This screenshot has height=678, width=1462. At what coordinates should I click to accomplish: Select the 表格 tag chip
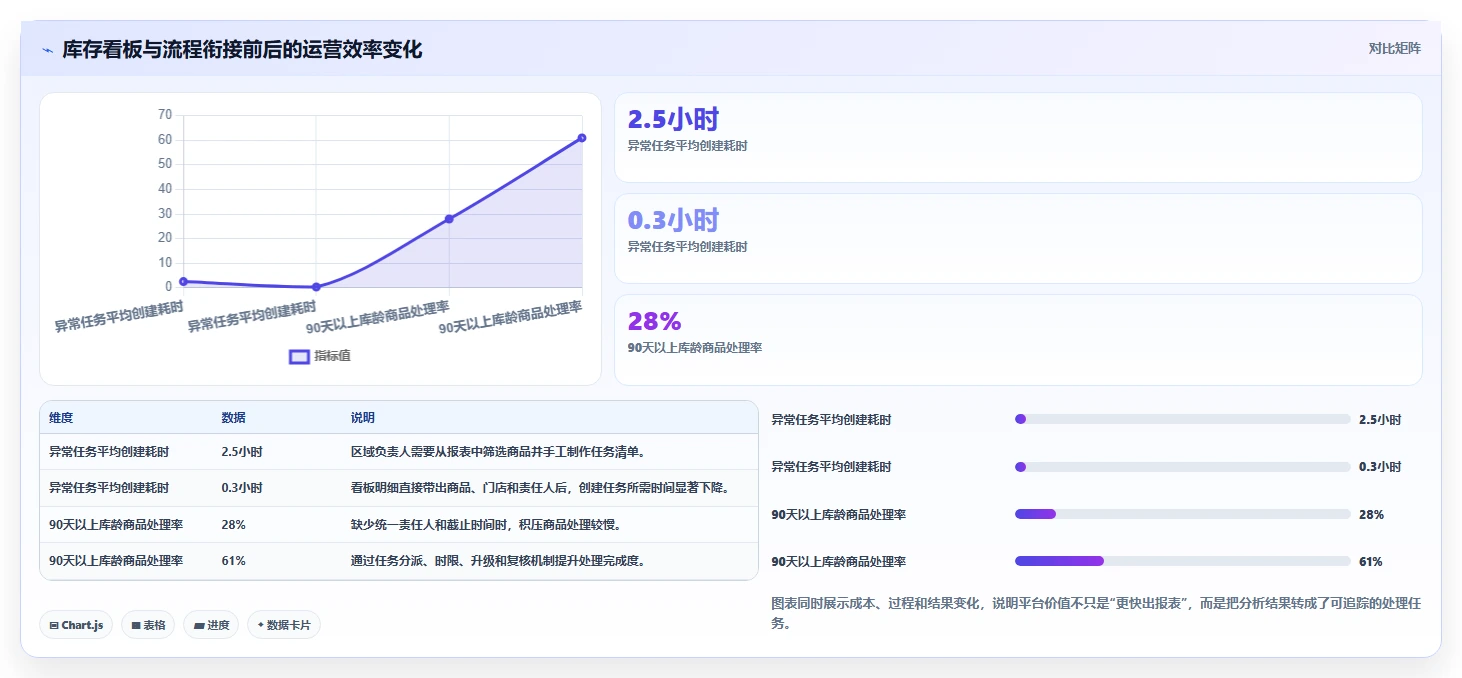pyautogui.click(x=148, y=625)
